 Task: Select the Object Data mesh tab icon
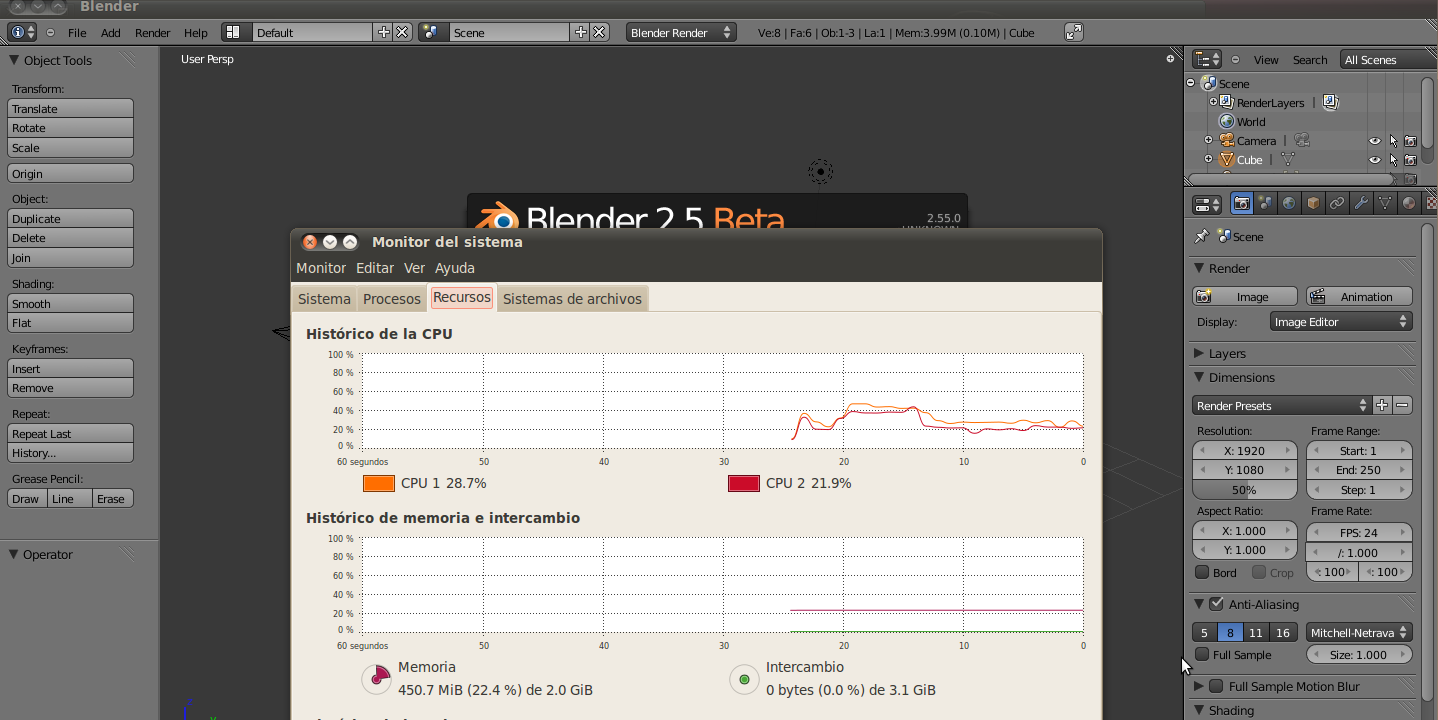1385,204
